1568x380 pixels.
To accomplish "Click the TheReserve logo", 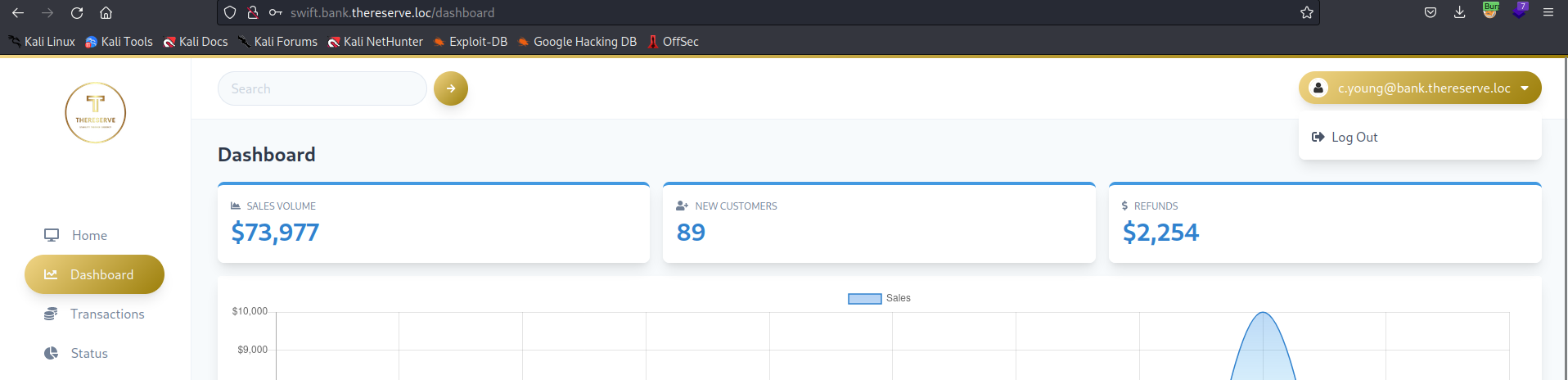I will point(96,113).
